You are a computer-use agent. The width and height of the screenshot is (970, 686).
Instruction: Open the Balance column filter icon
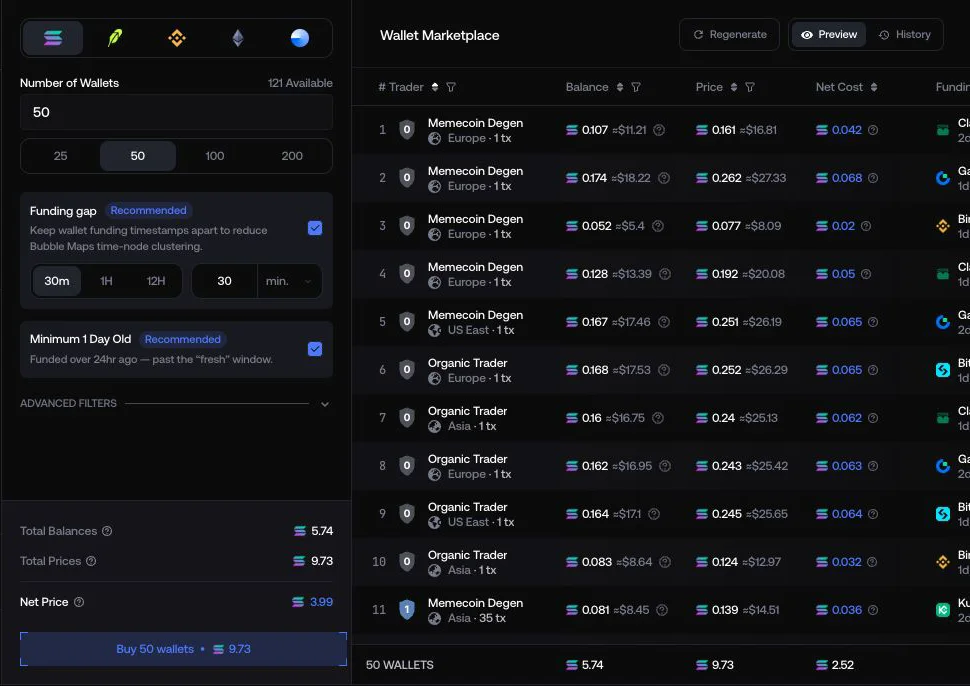click(636, 87)
